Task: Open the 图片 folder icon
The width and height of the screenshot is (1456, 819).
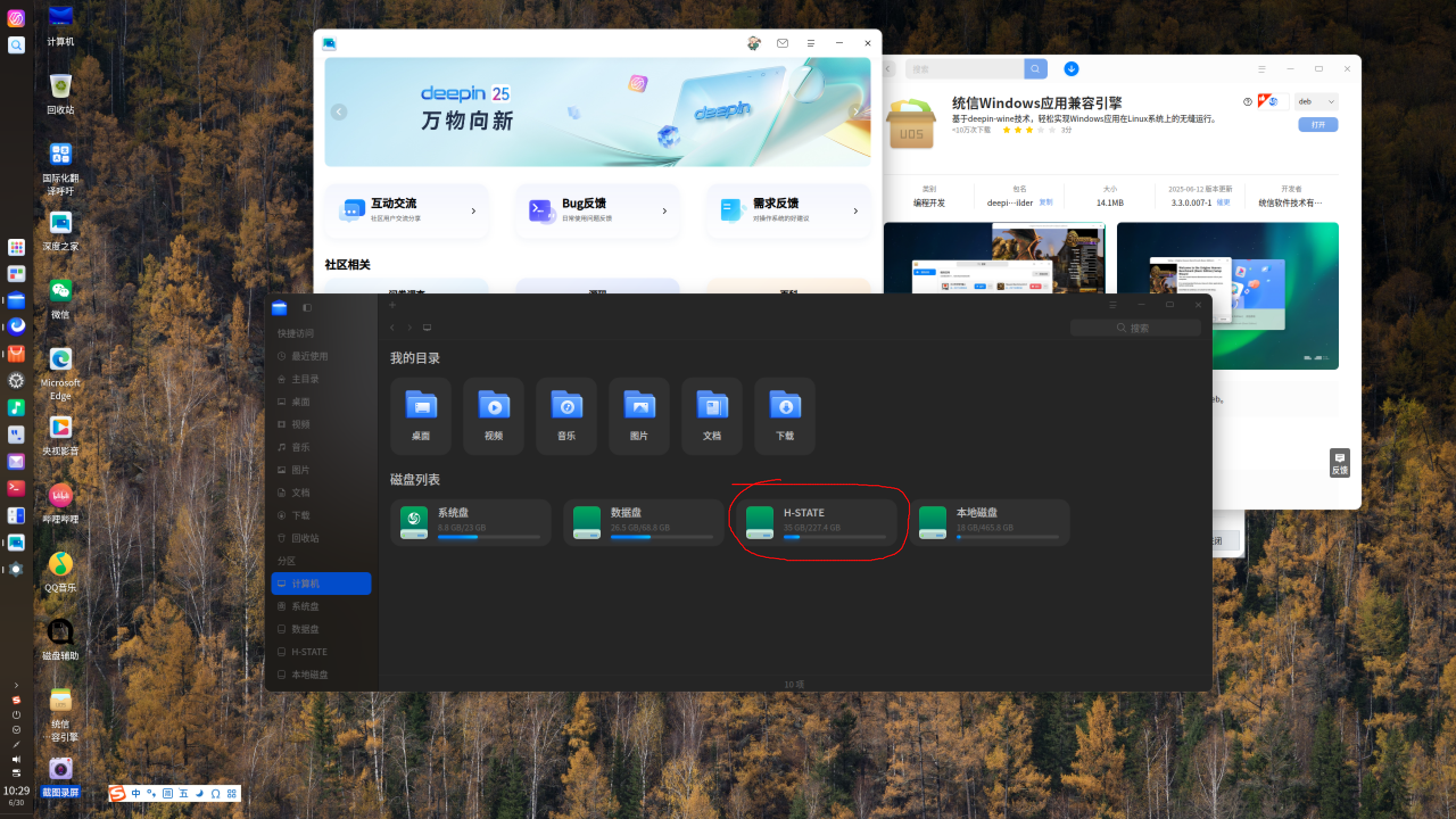Action: (639, 416)
